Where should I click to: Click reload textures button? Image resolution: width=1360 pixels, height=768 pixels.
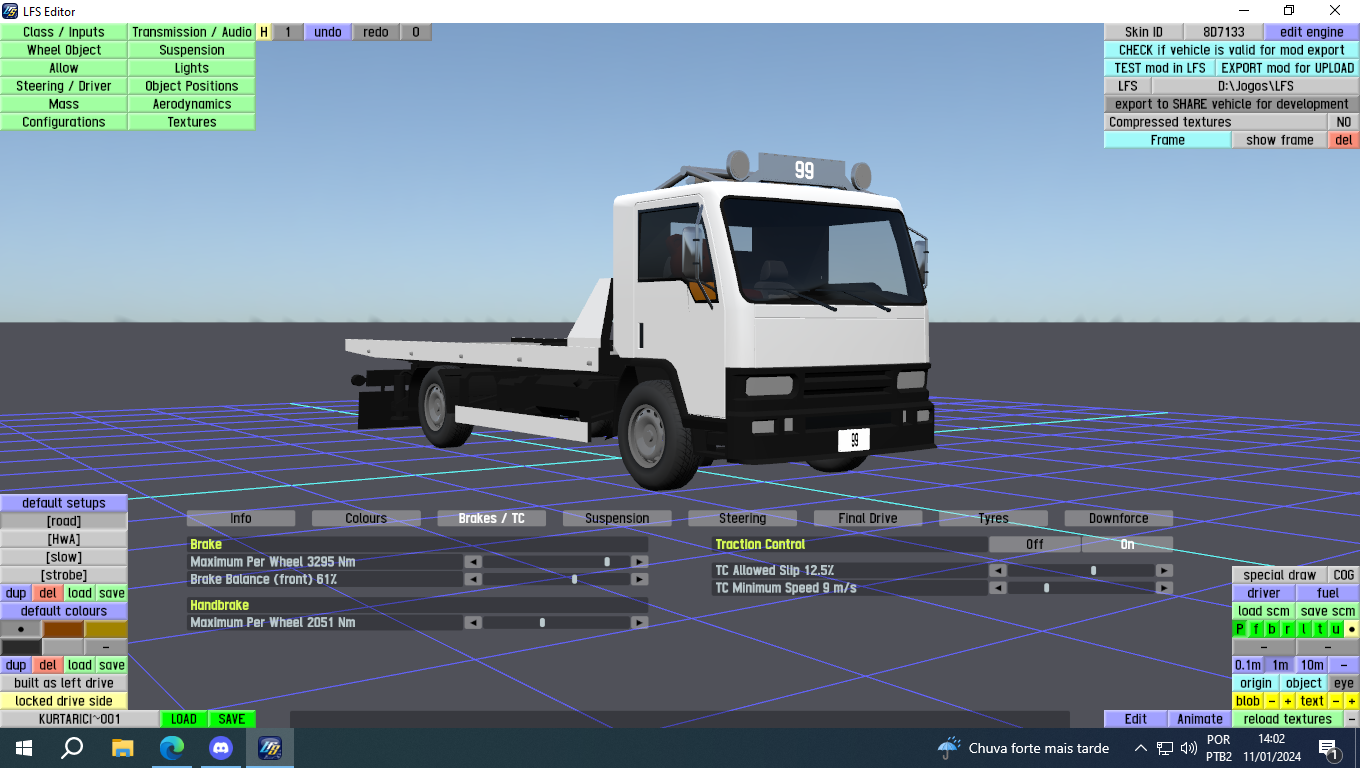[x=1288, y=720]
